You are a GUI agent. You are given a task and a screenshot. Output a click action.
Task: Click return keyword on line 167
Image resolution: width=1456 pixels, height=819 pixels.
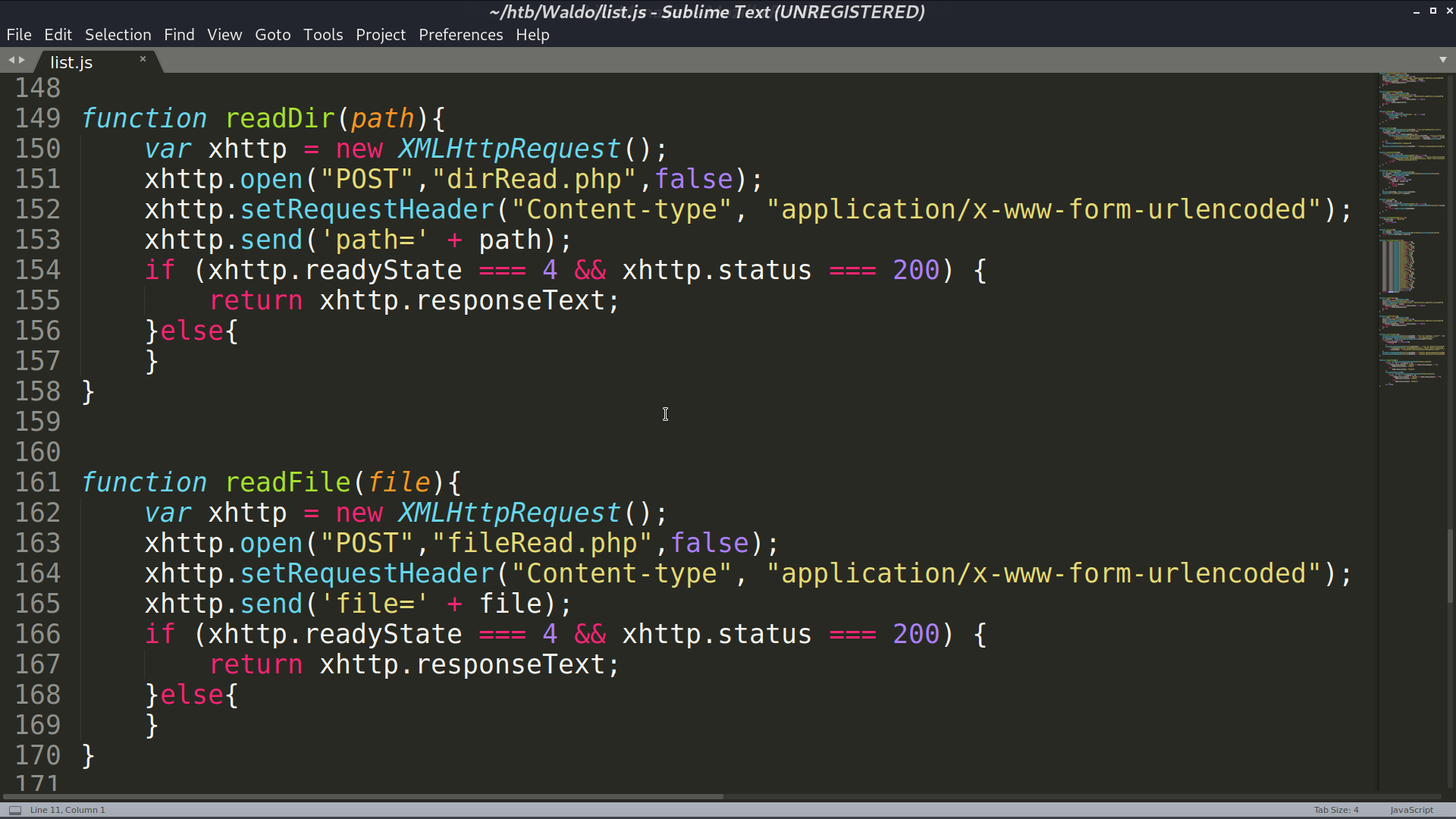click(x=256, y=664)
